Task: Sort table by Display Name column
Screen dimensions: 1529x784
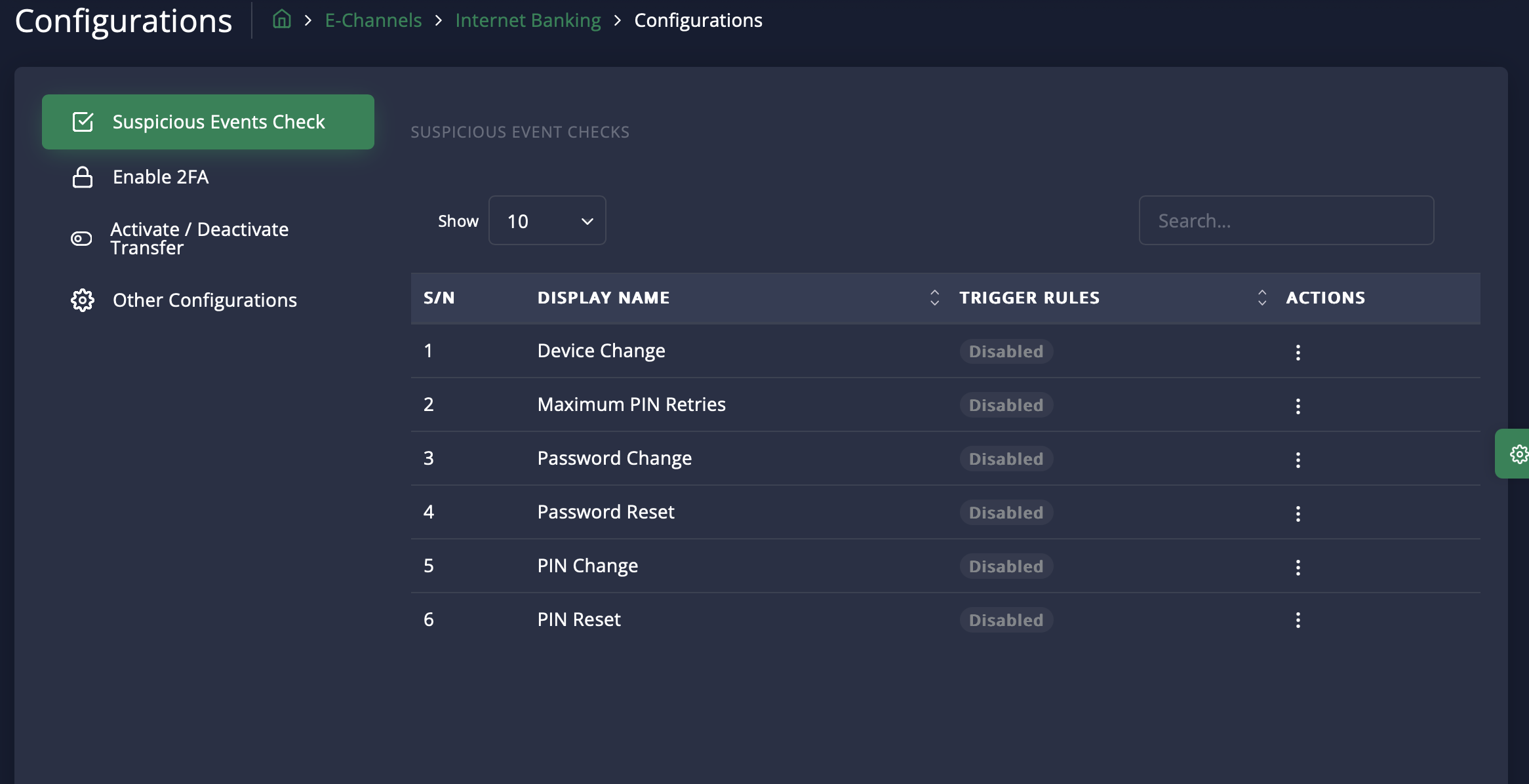Action: tap(934, 298)
